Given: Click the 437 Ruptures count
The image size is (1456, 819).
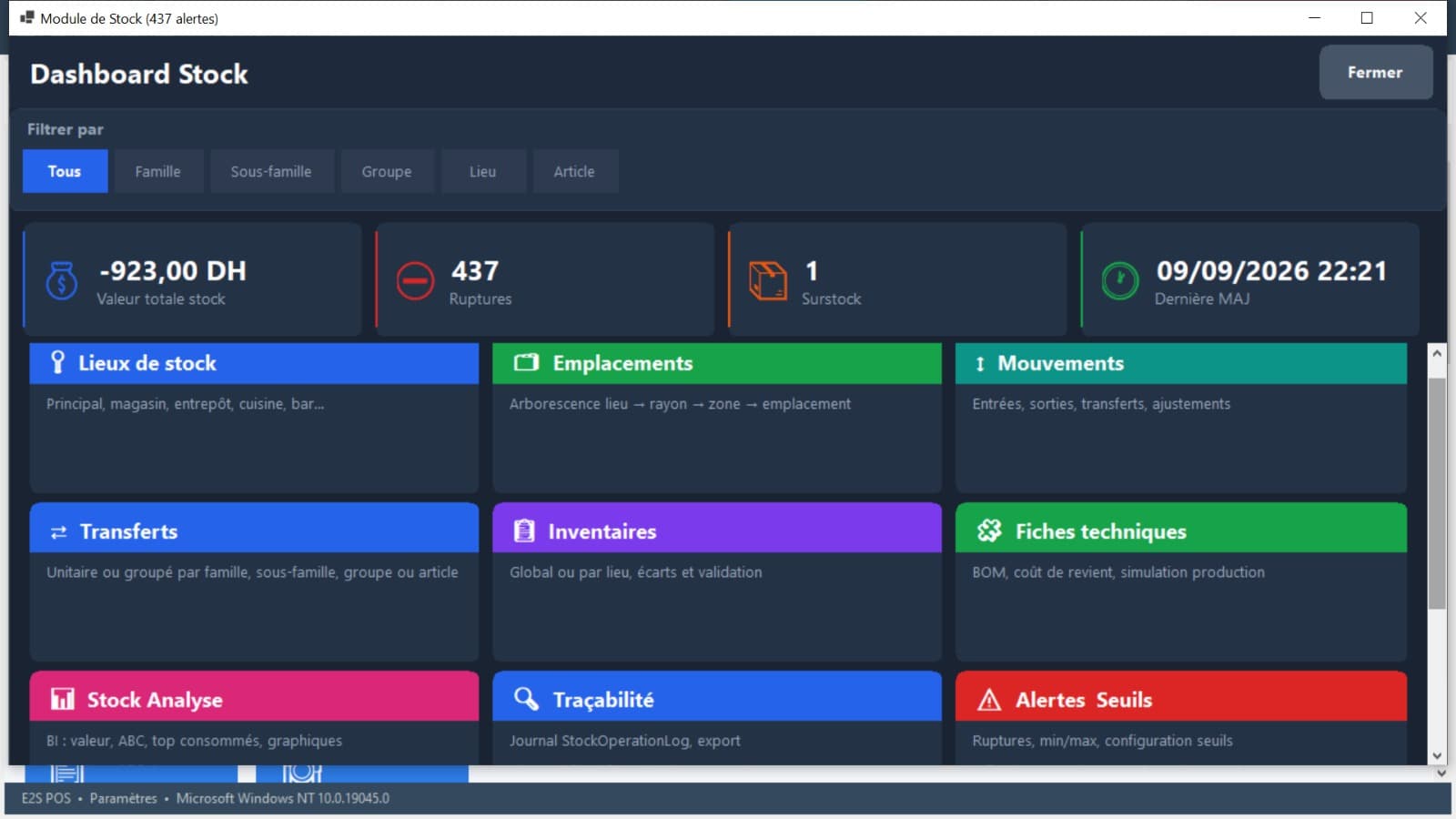Looking at the screenshot, I should coord(475,270).
